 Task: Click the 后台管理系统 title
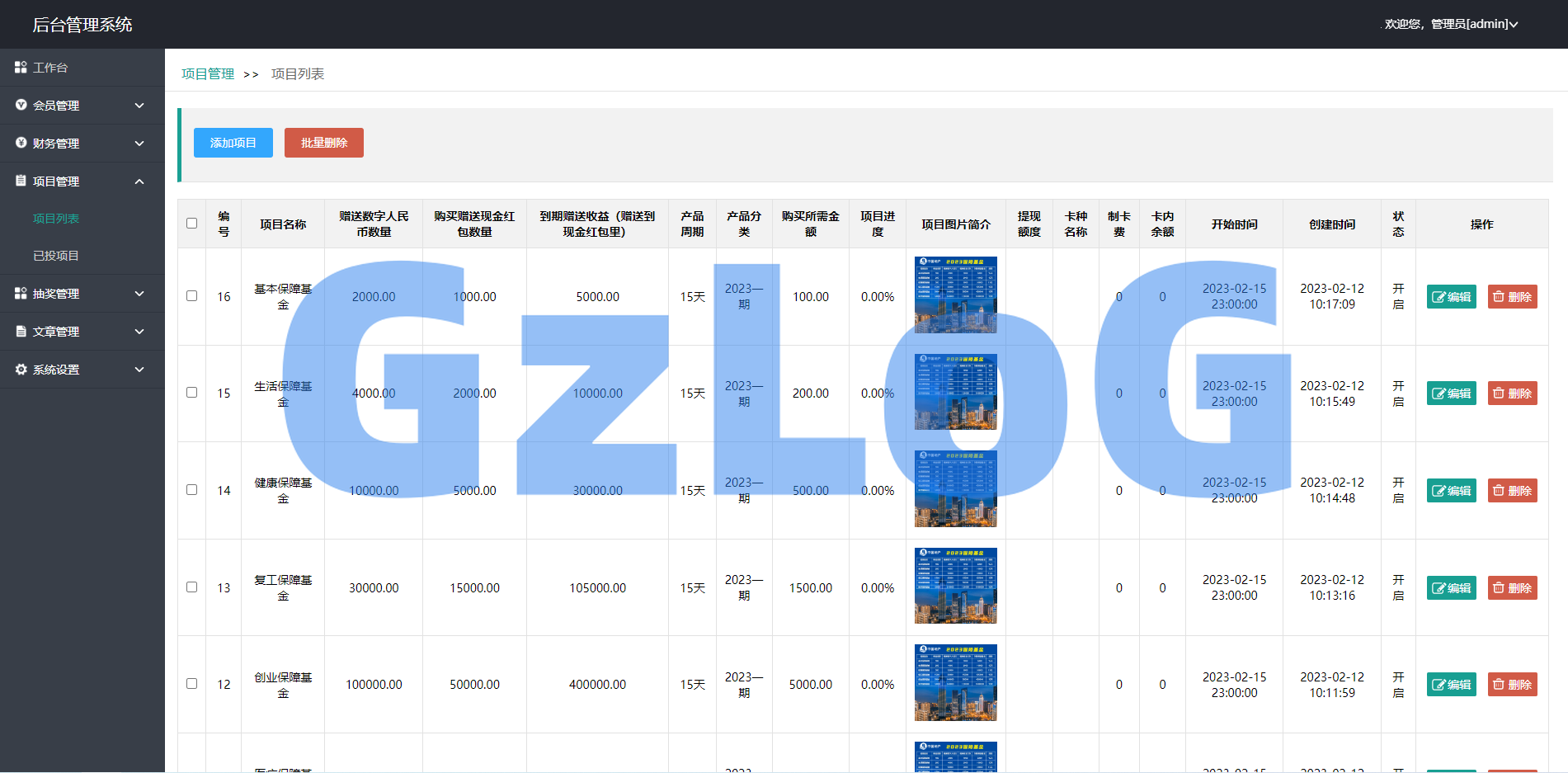pos(82,25)
